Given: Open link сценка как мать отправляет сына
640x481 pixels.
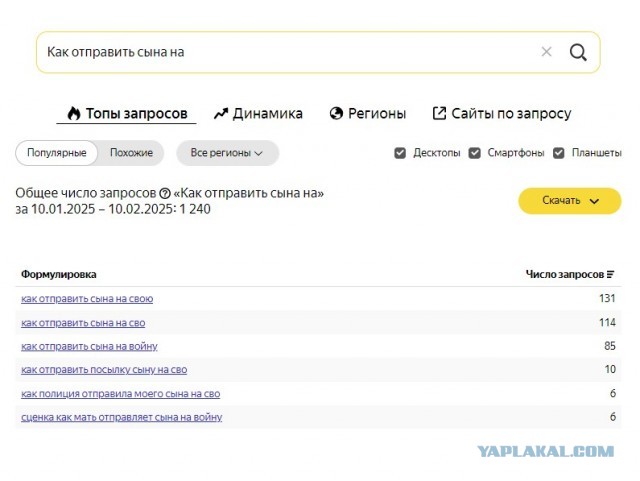Looking at the screenshot, I should point(122,417).
